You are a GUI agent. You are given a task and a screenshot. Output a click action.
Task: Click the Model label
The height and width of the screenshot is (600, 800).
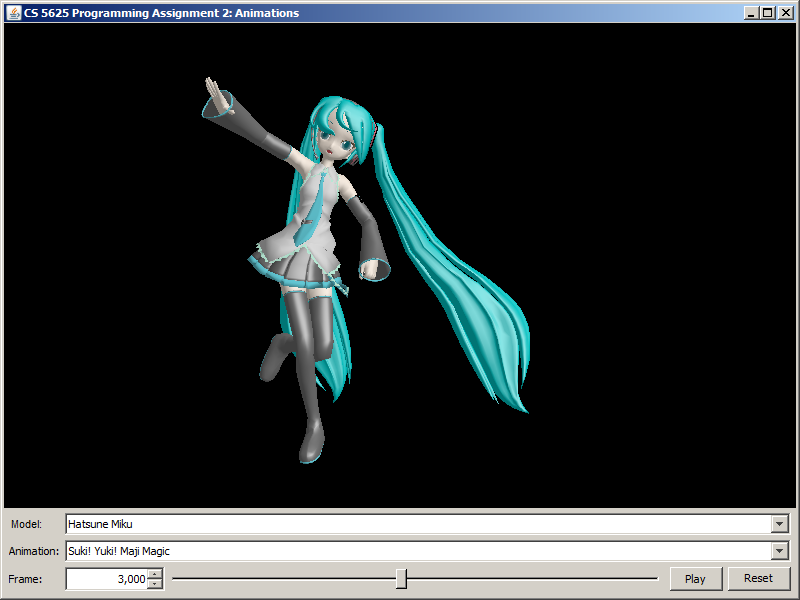coord(27,524)
